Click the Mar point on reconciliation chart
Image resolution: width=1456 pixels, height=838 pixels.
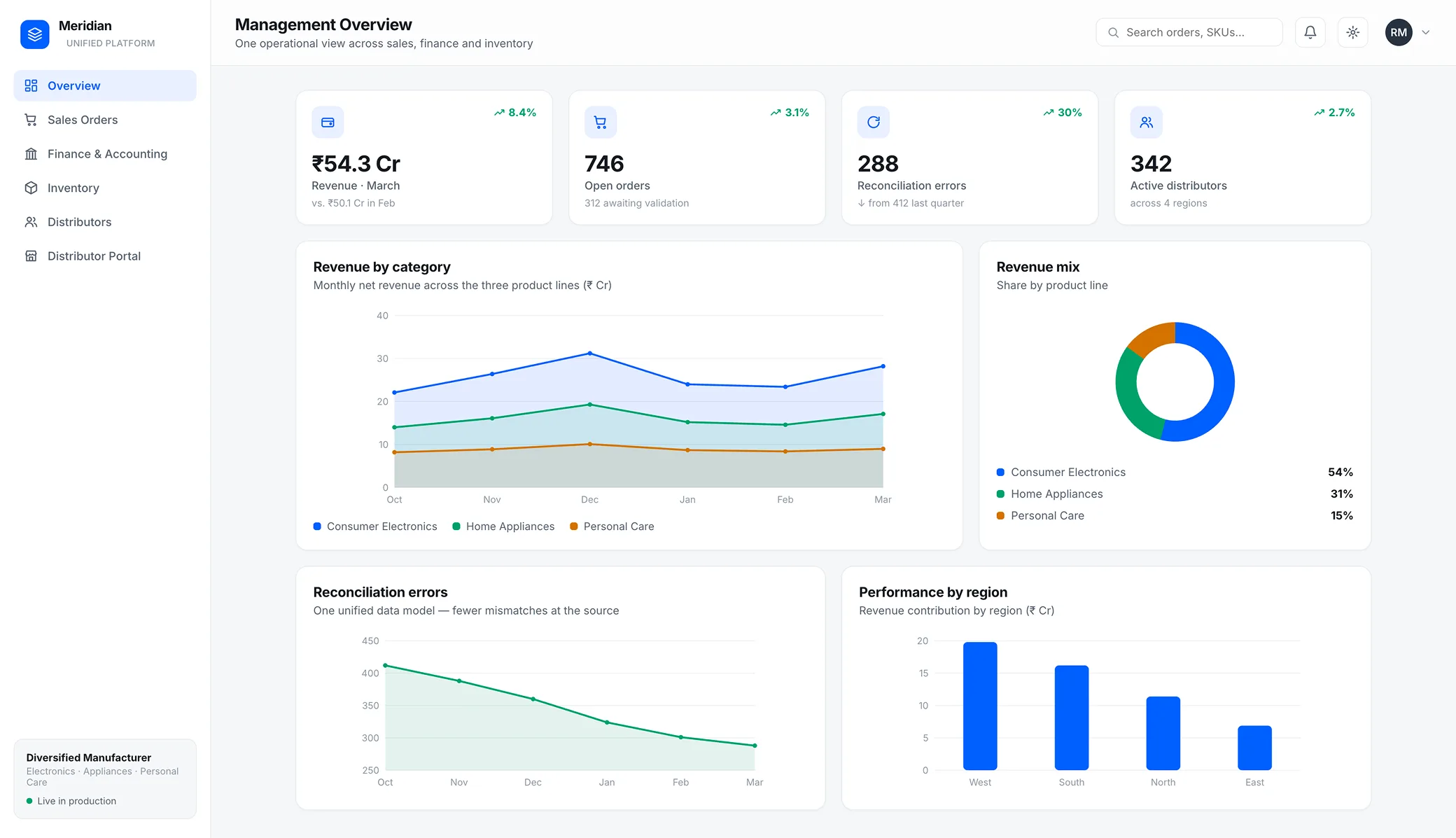pyautogui.click(x=755, y=746)
